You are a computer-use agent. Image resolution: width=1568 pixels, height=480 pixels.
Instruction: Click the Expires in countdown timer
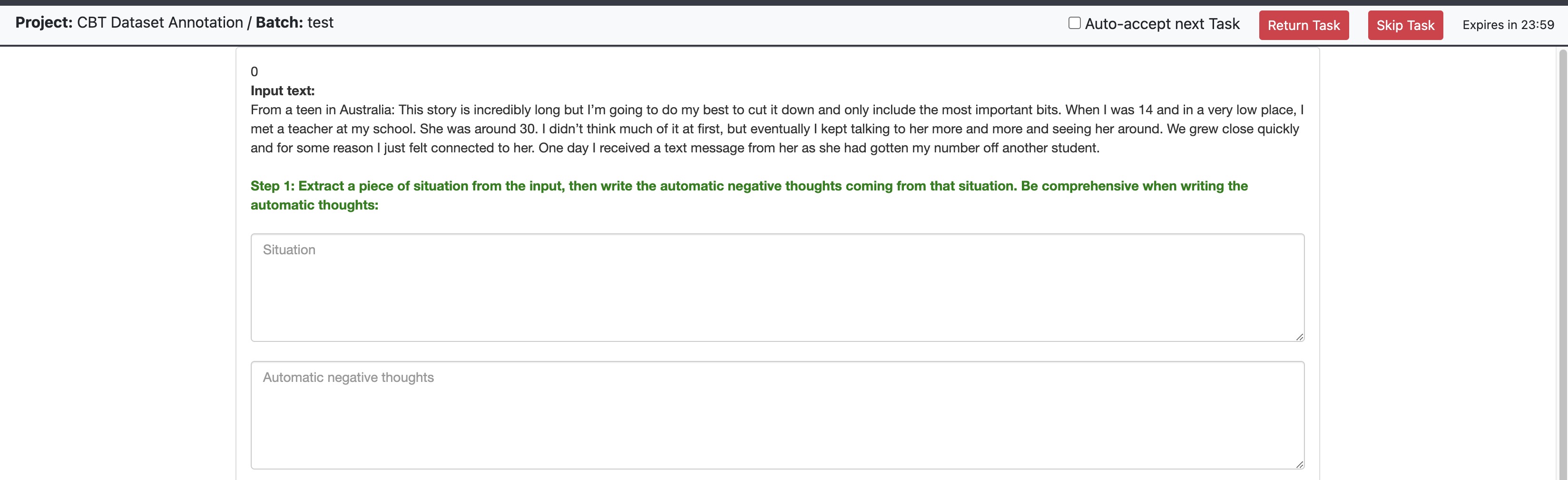coord(1508,25)
